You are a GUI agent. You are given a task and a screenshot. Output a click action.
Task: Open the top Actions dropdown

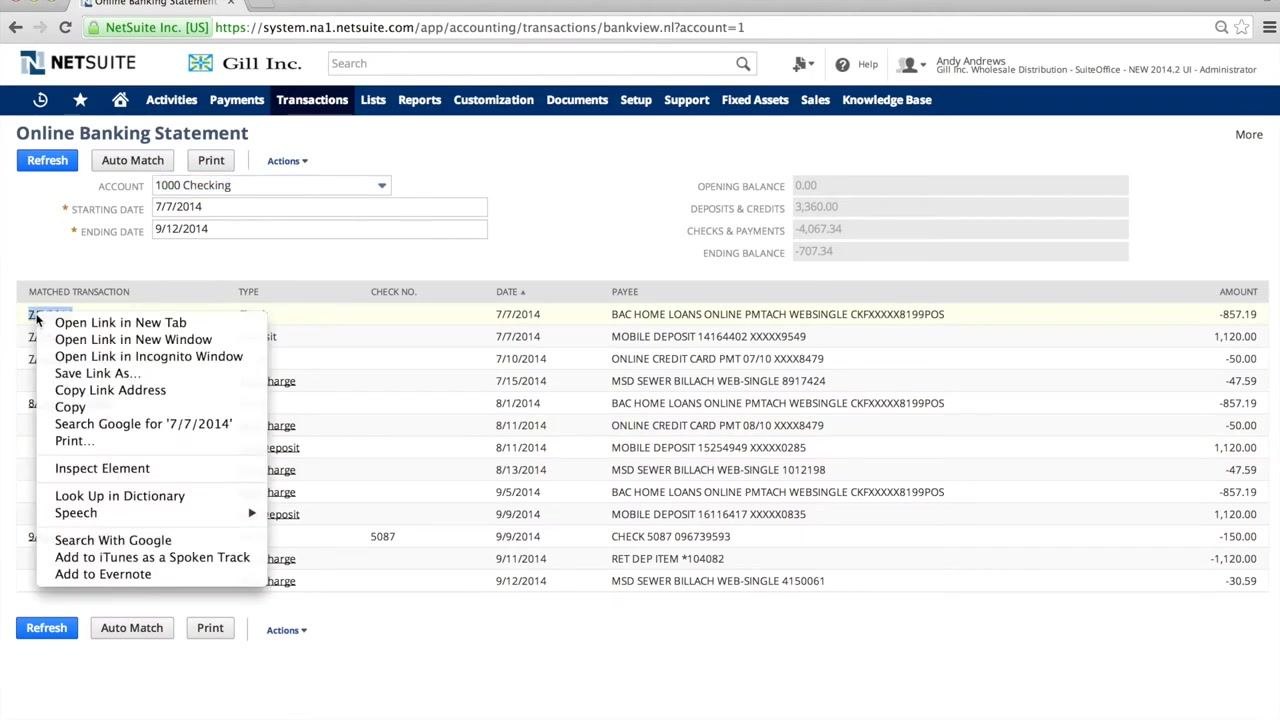(x=287, y=161)
